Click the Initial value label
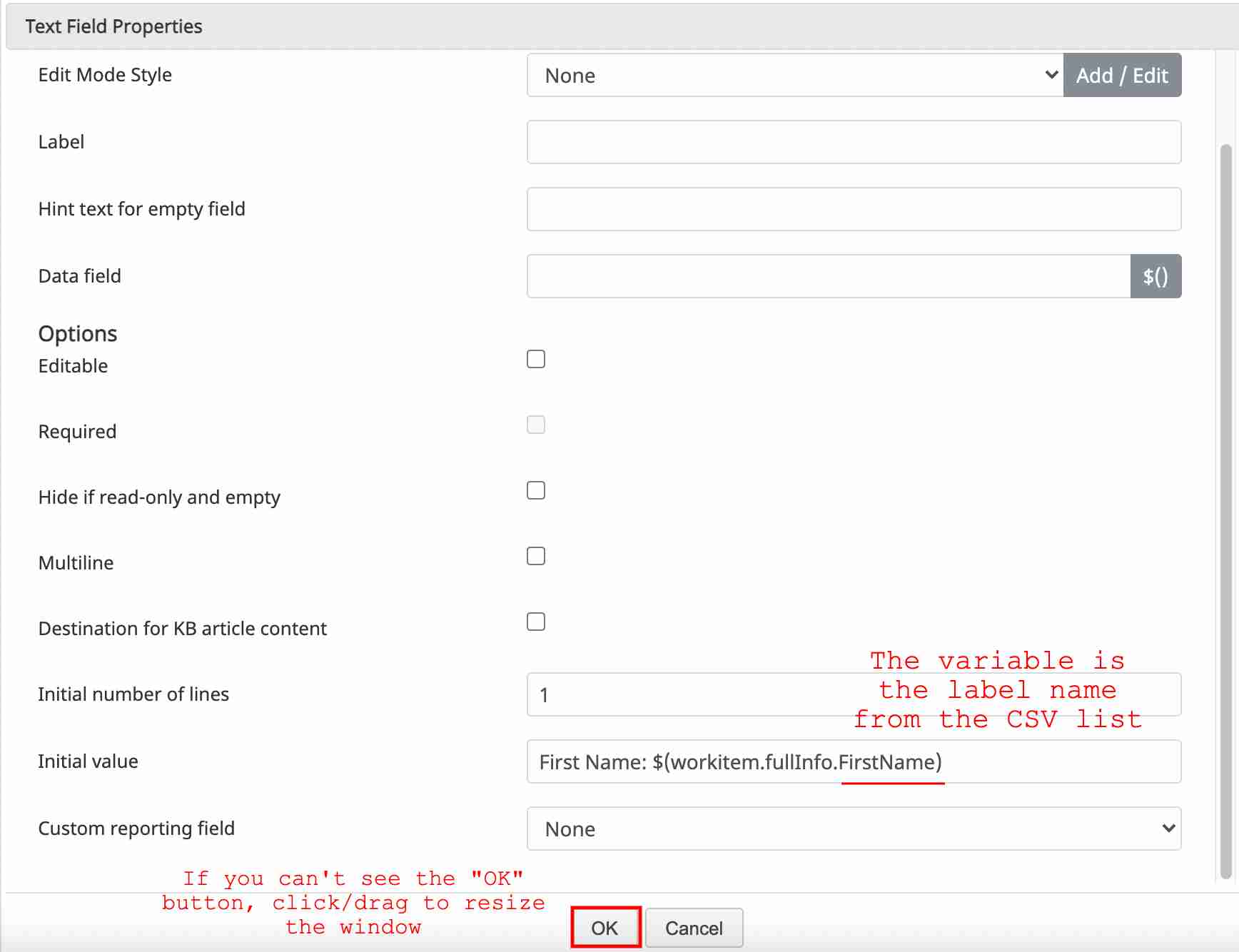 pyautogui.click(x=88, y=761)
